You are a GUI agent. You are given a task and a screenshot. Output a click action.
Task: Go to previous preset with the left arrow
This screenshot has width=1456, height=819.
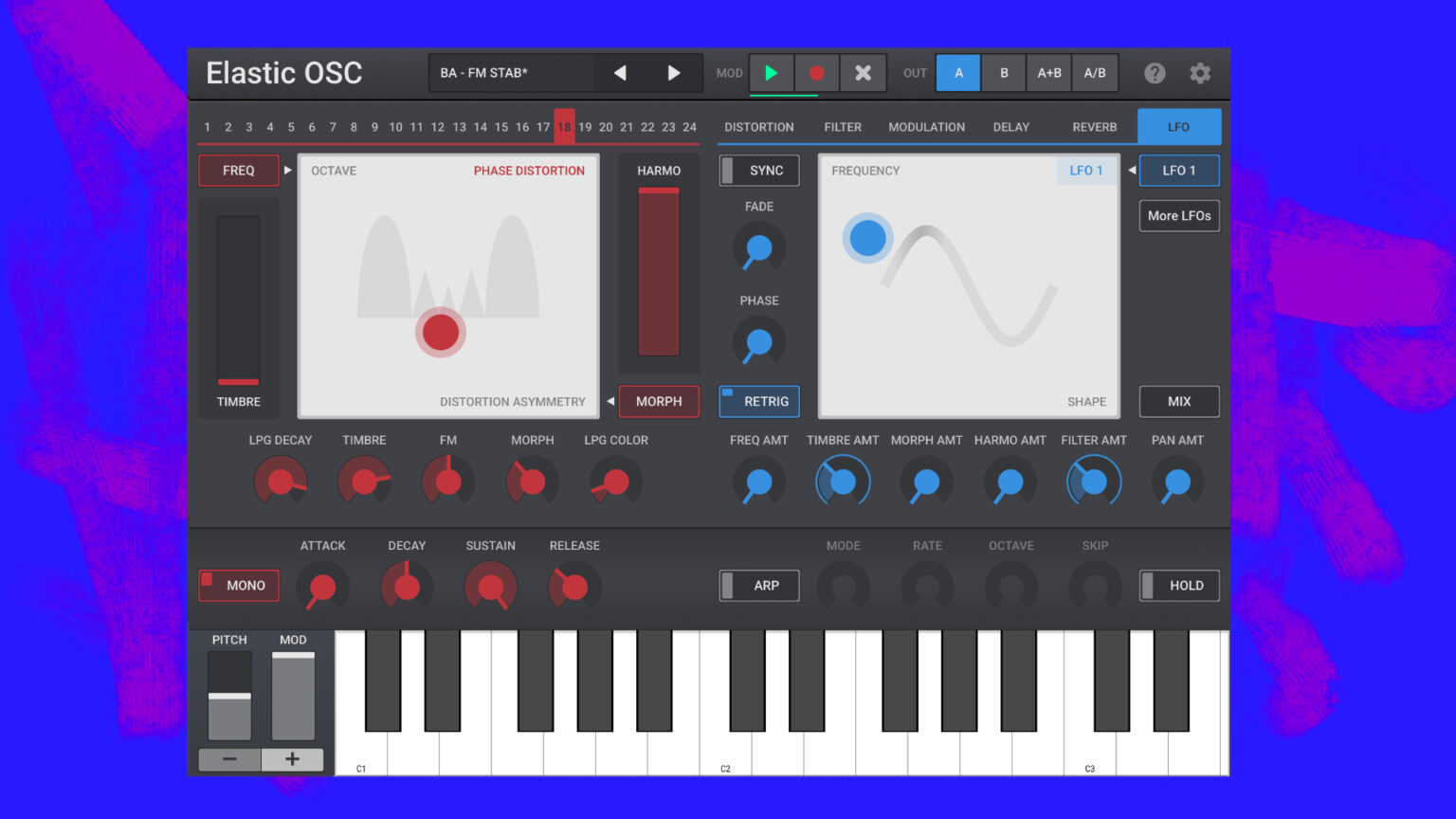click(x=620, y=72)
